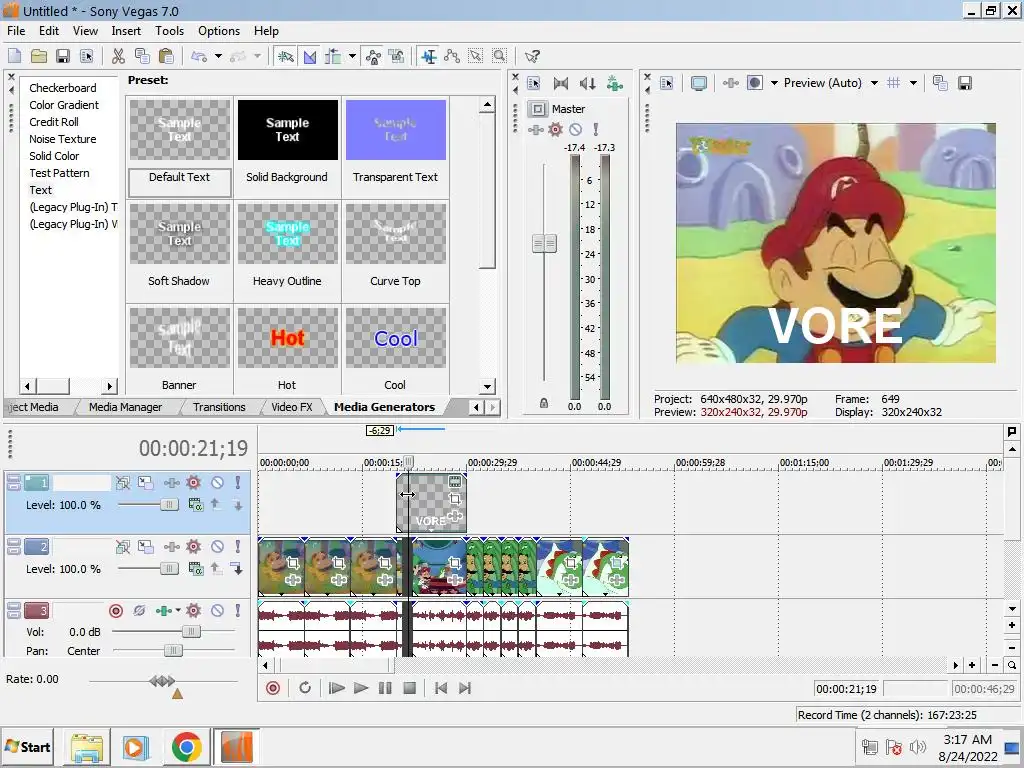Mute video track 1
This screenshot has width=1024, height=768.
[217, 483]
